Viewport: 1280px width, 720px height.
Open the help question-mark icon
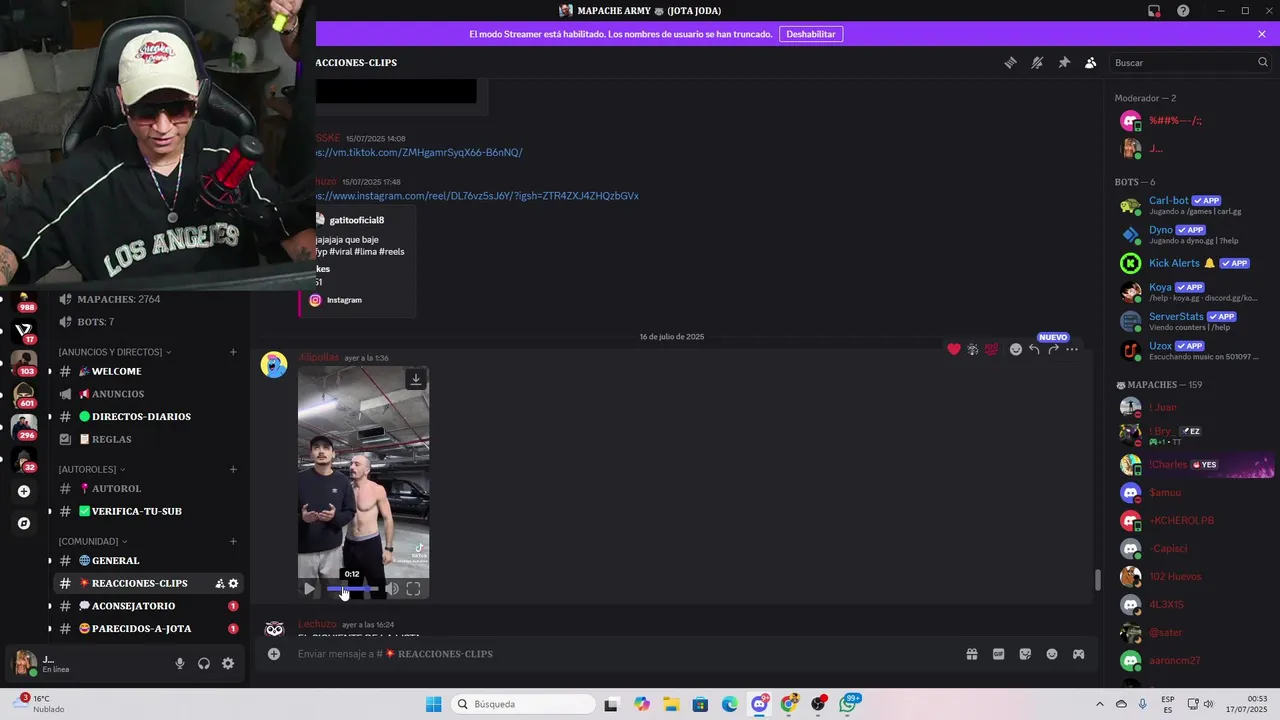1183,11
